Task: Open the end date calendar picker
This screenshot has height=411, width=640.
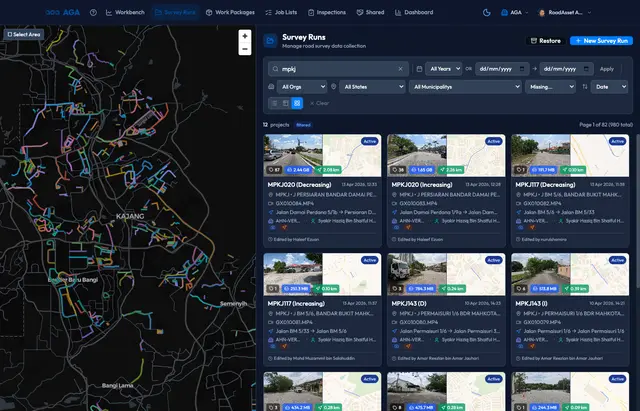Action: (586, 69)
